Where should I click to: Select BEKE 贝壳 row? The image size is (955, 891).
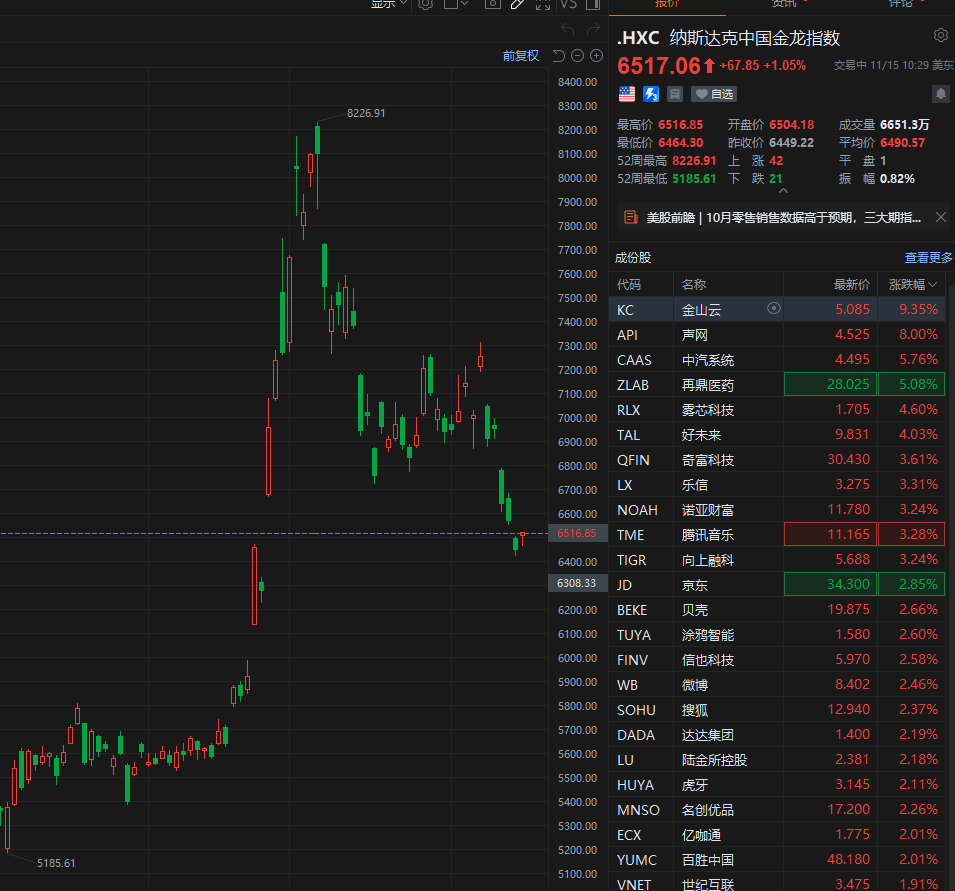tap(777, 609)
